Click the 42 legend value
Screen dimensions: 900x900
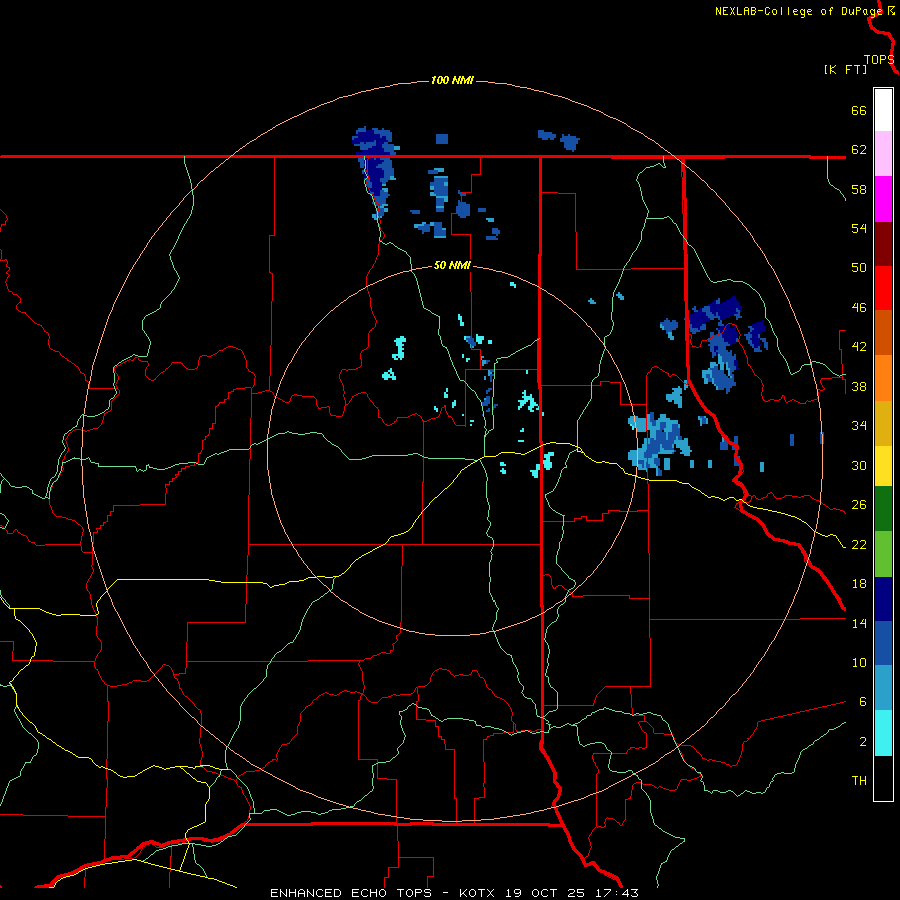[x=859, y=347]
